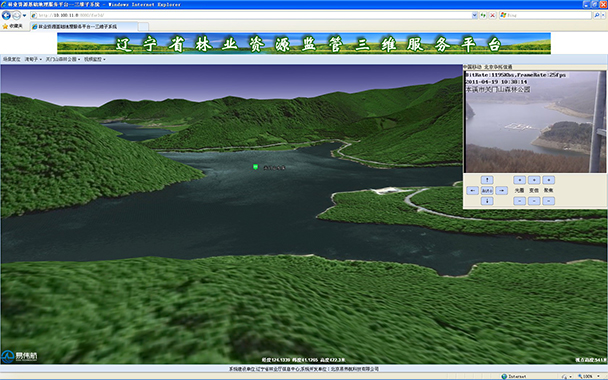Click the Bing search box
This screenshot has height=380, width=608.
coord(546,15)
